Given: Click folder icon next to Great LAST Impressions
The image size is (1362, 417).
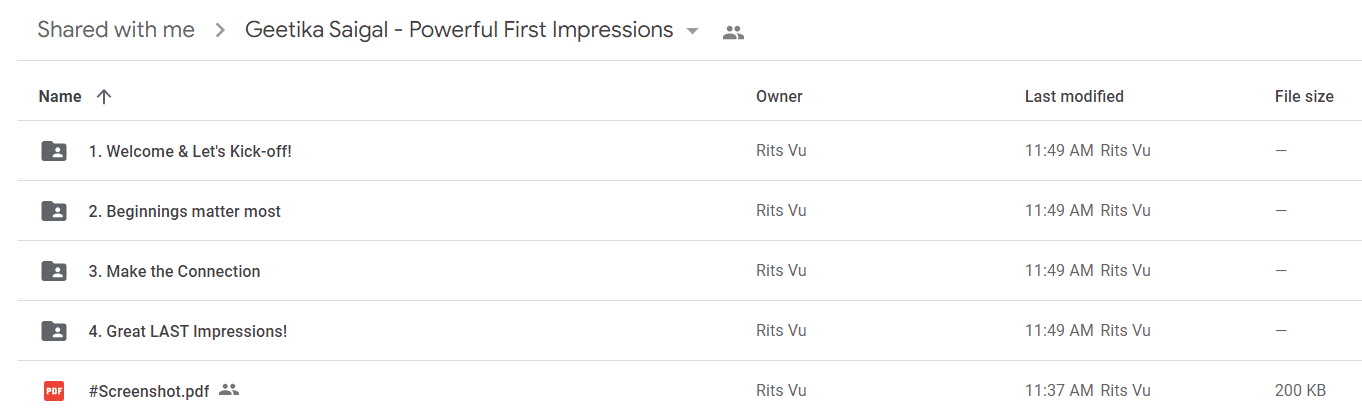Looking at the screenshot, I should pos(54,331).
